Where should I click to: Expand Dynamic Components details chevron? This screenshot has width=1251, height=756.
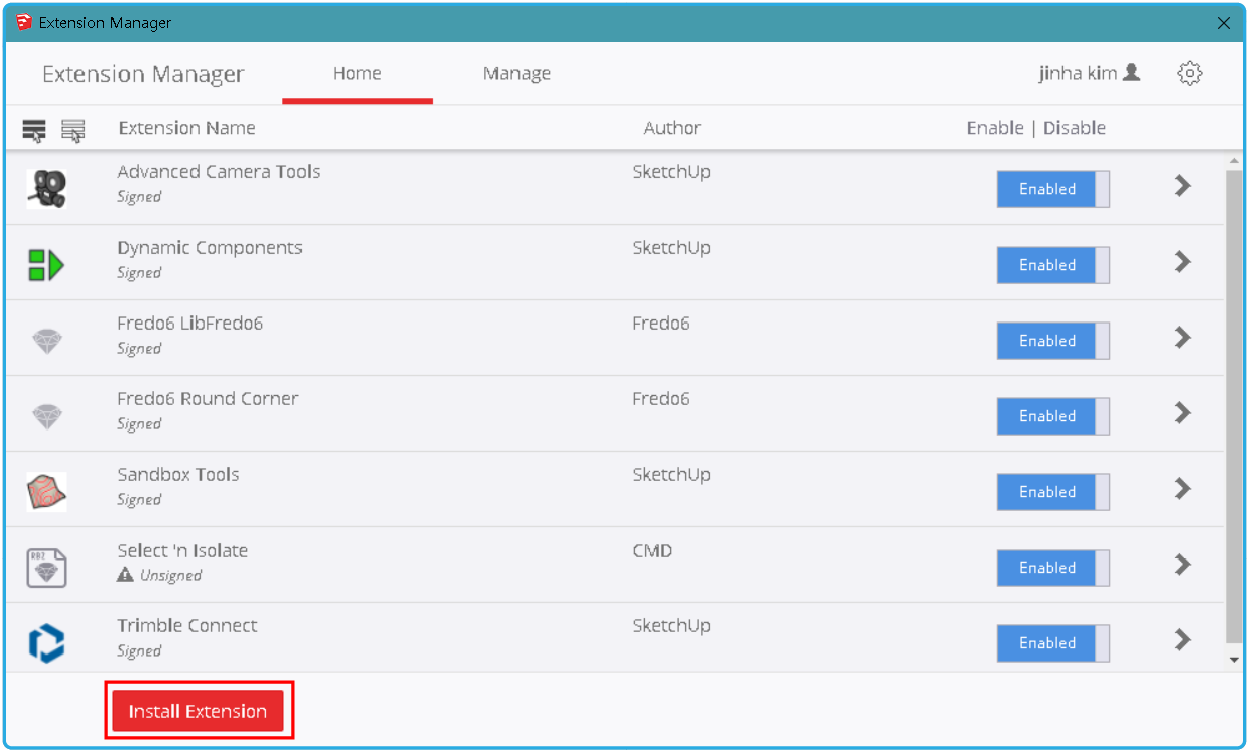coord(1183,261)
